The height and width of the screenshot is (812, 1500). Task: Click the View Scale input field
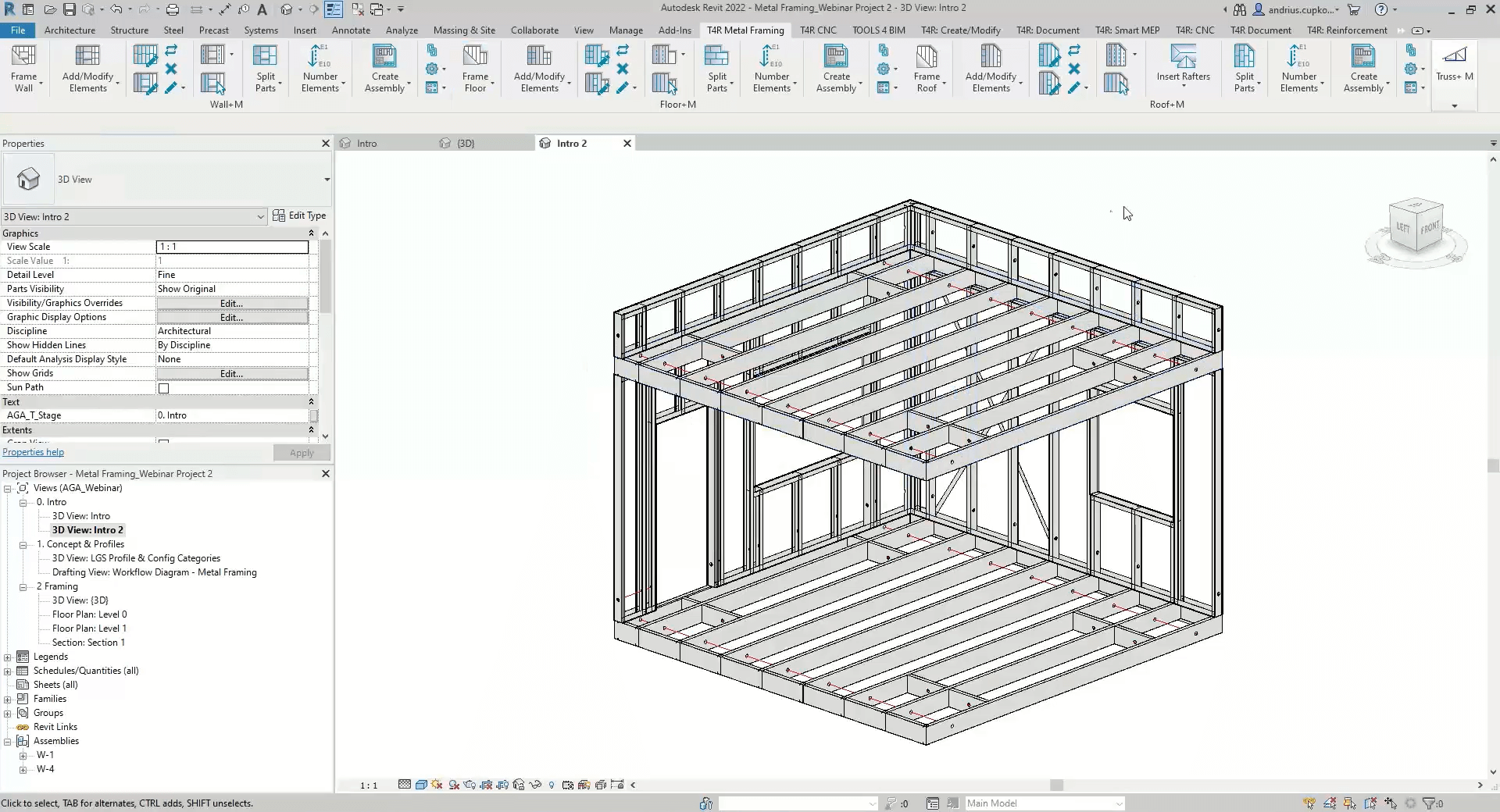point(232,247)
